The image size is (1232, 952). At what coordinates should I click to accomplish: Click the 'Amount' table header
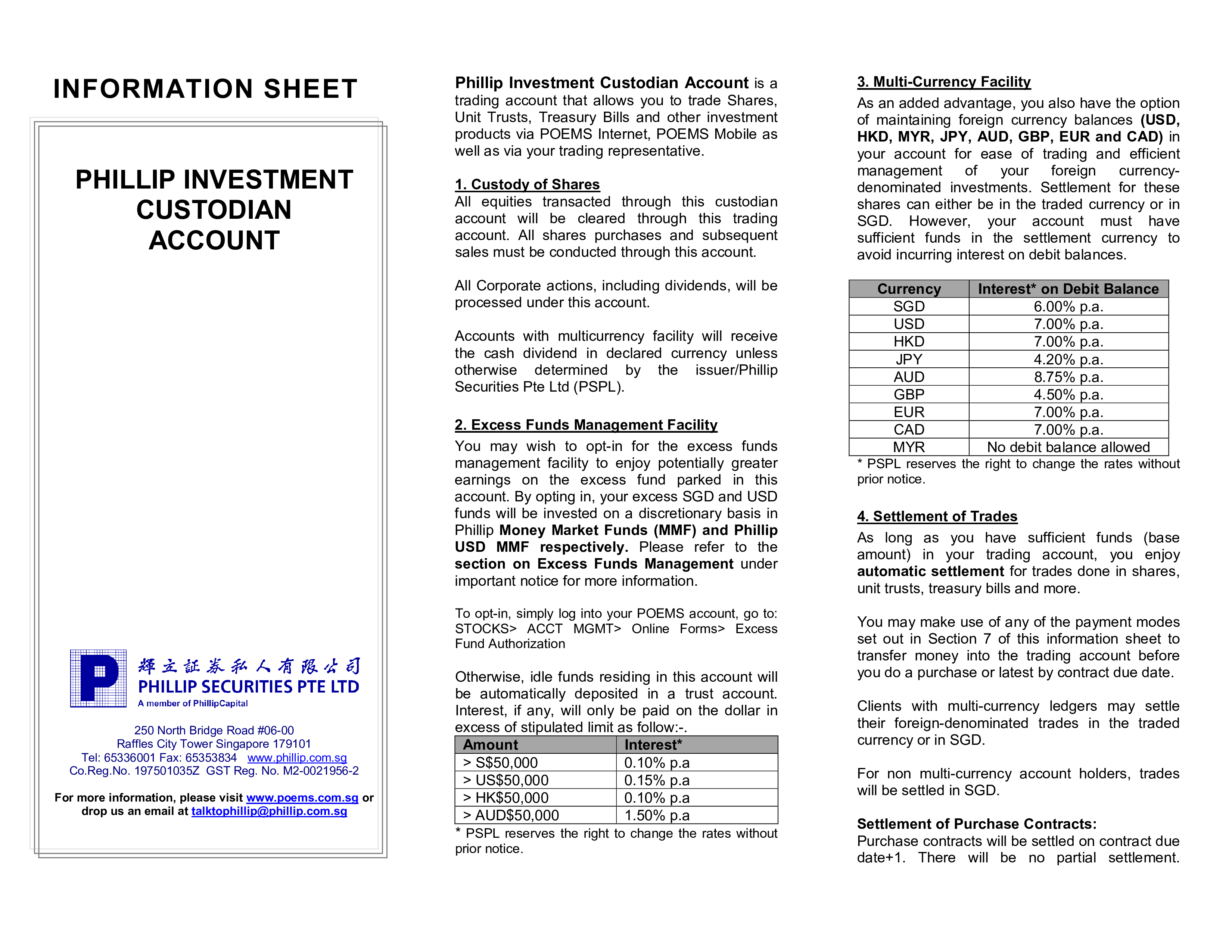(535, 744)
